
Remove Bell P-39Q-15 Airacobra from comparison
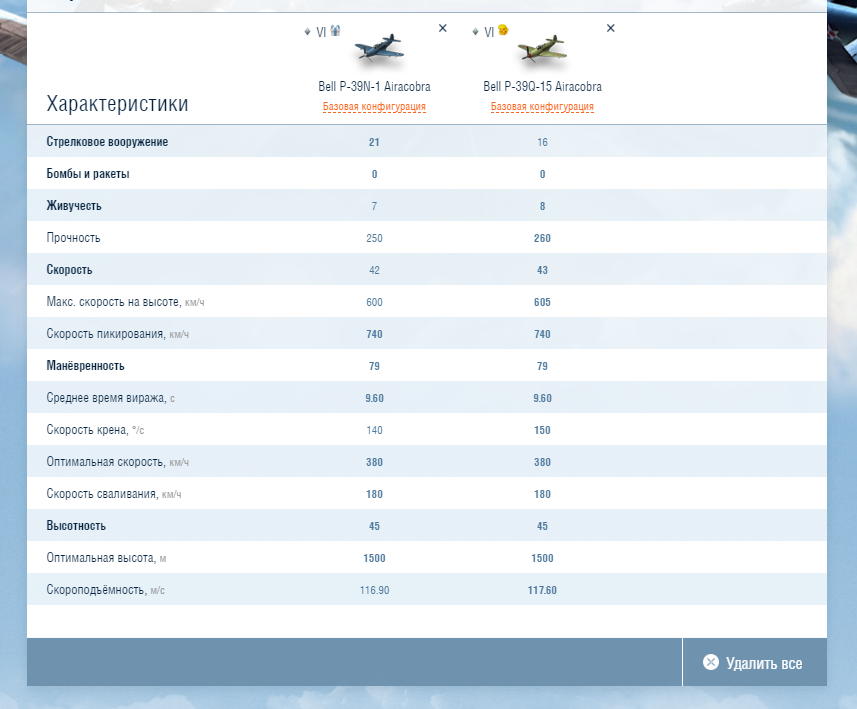(611, 28)
